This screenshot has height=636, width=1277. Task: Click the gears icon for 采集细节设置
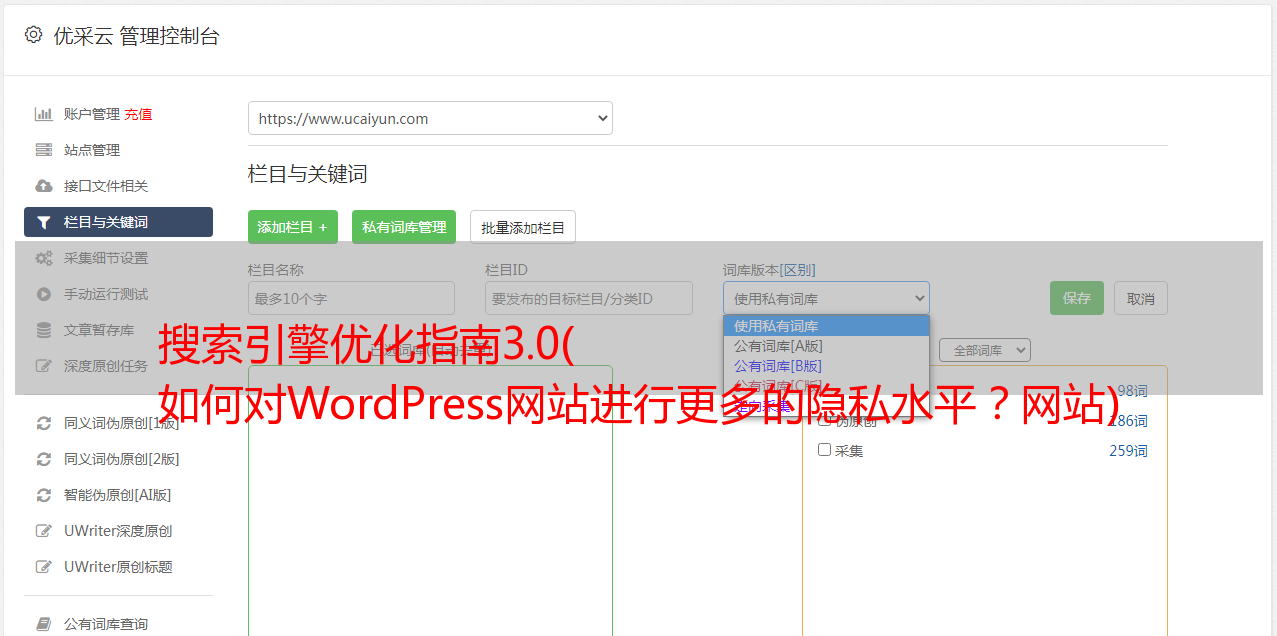coord(43,258)
